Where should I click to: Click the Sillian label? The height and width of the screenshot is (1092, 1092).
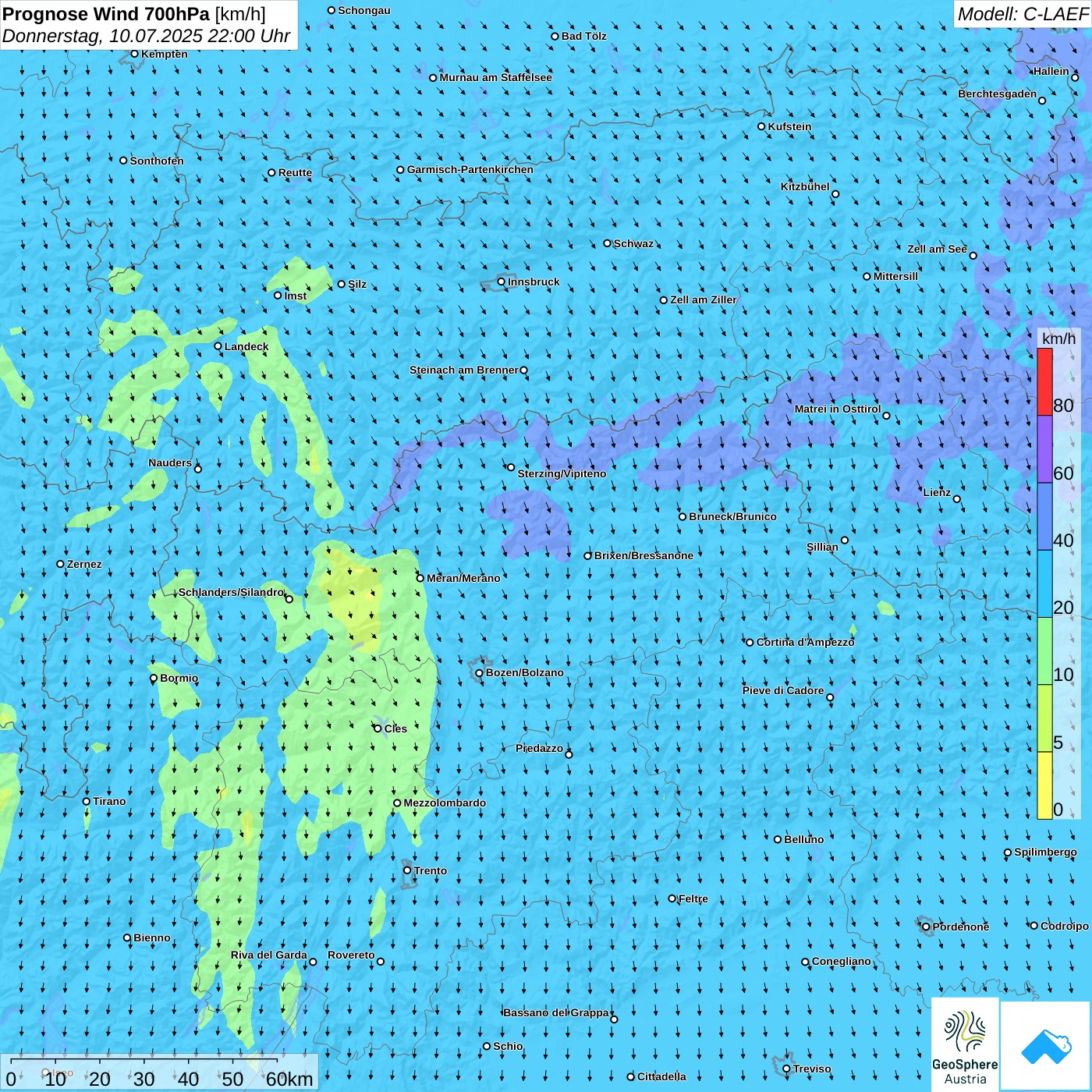click(x=822, y=547)
